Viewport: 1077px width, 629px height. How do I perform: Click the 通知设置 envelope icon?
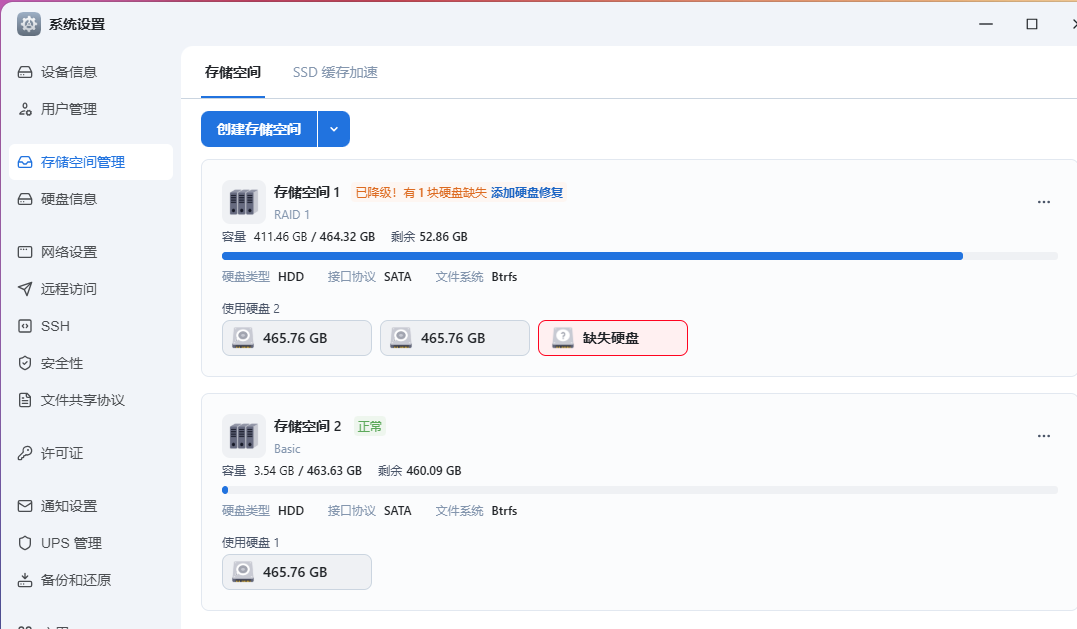pyautogui.click(x=25, y=506)
